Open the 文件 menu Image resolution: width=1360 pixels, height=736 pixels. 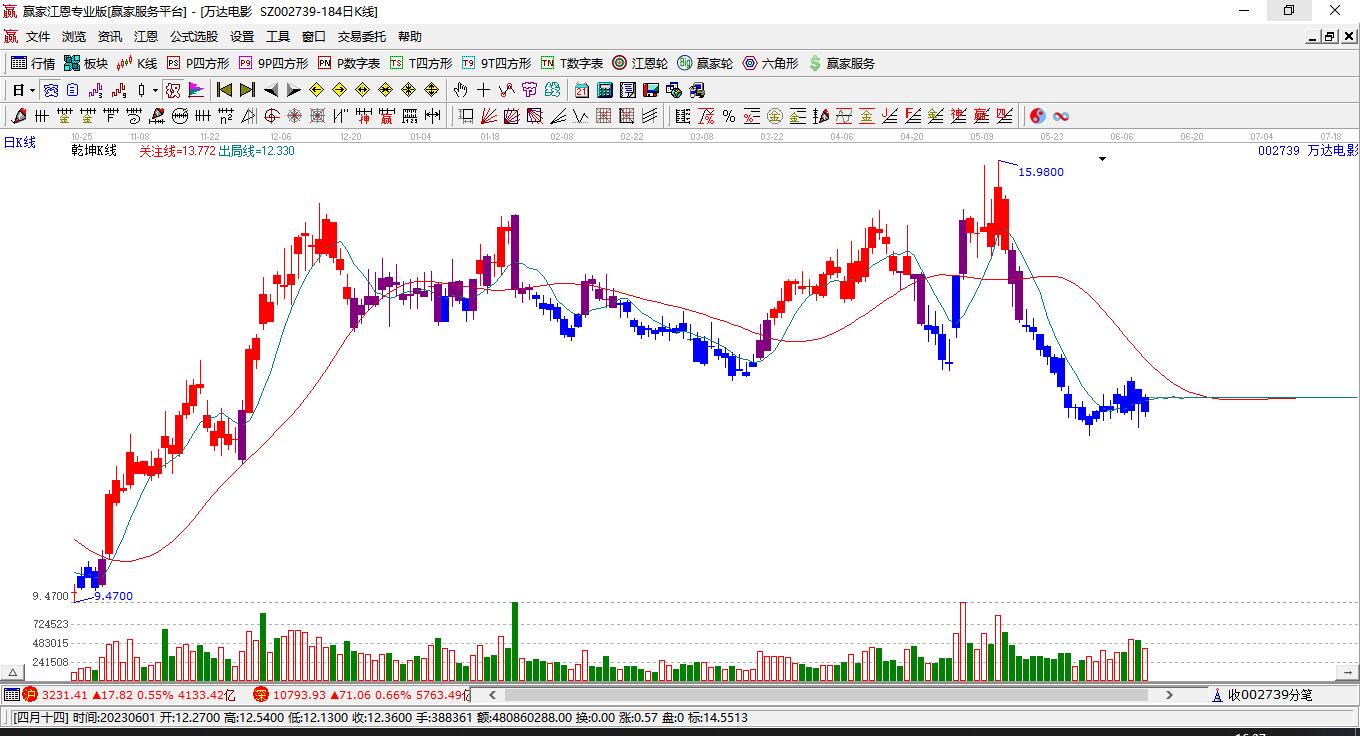[38, 37]
